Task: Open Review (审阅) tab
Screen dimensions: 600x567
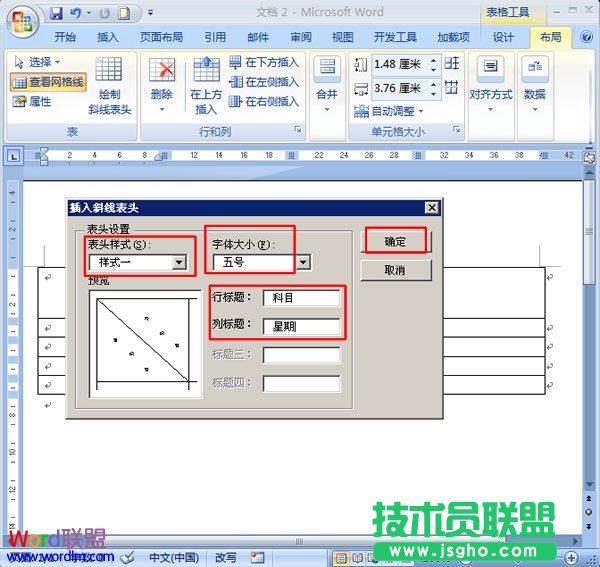Action: [x=301, y=37]
